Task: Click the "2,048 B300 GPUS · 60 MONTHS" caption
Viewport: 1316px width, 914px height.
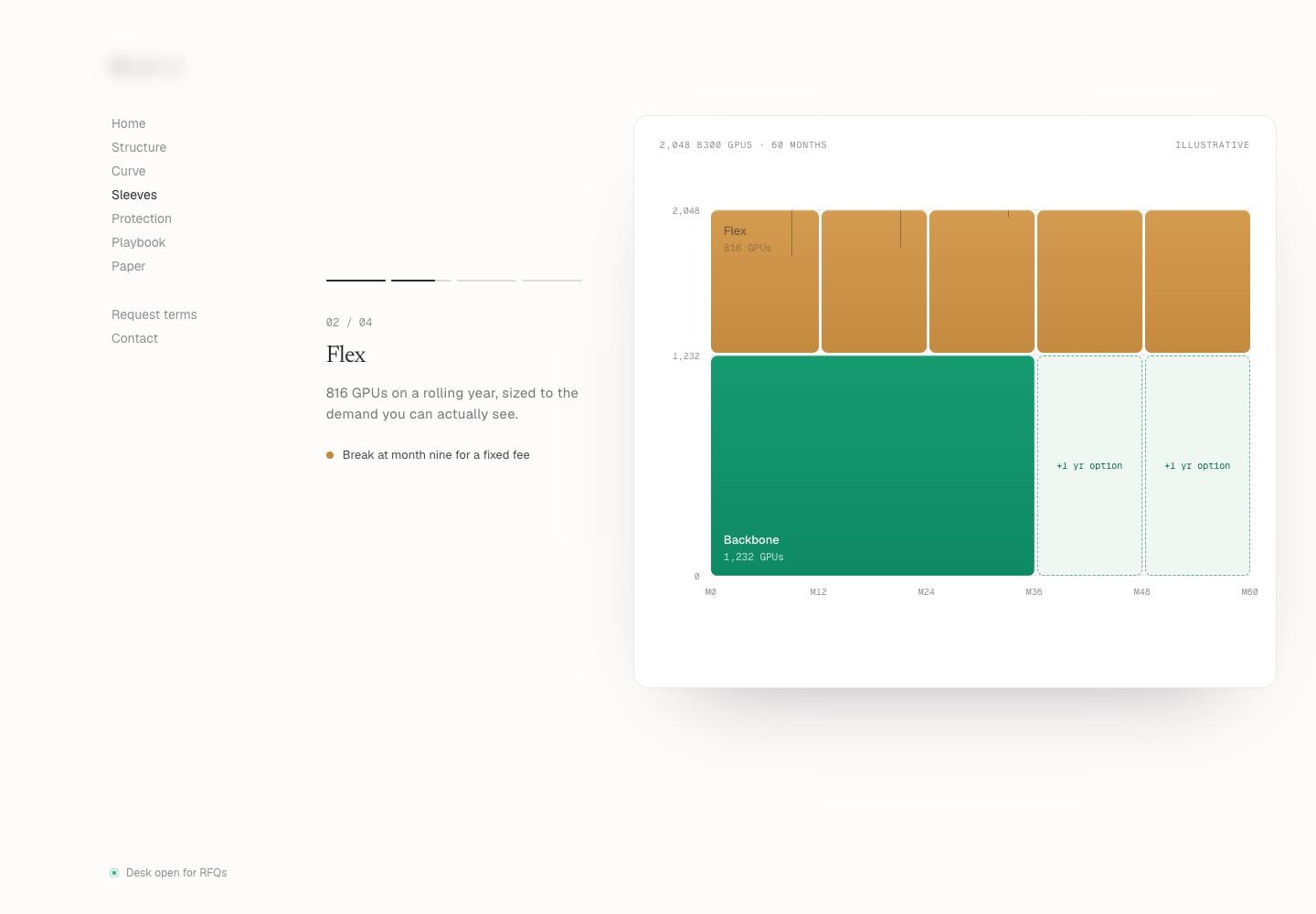Action: point(743,145)
